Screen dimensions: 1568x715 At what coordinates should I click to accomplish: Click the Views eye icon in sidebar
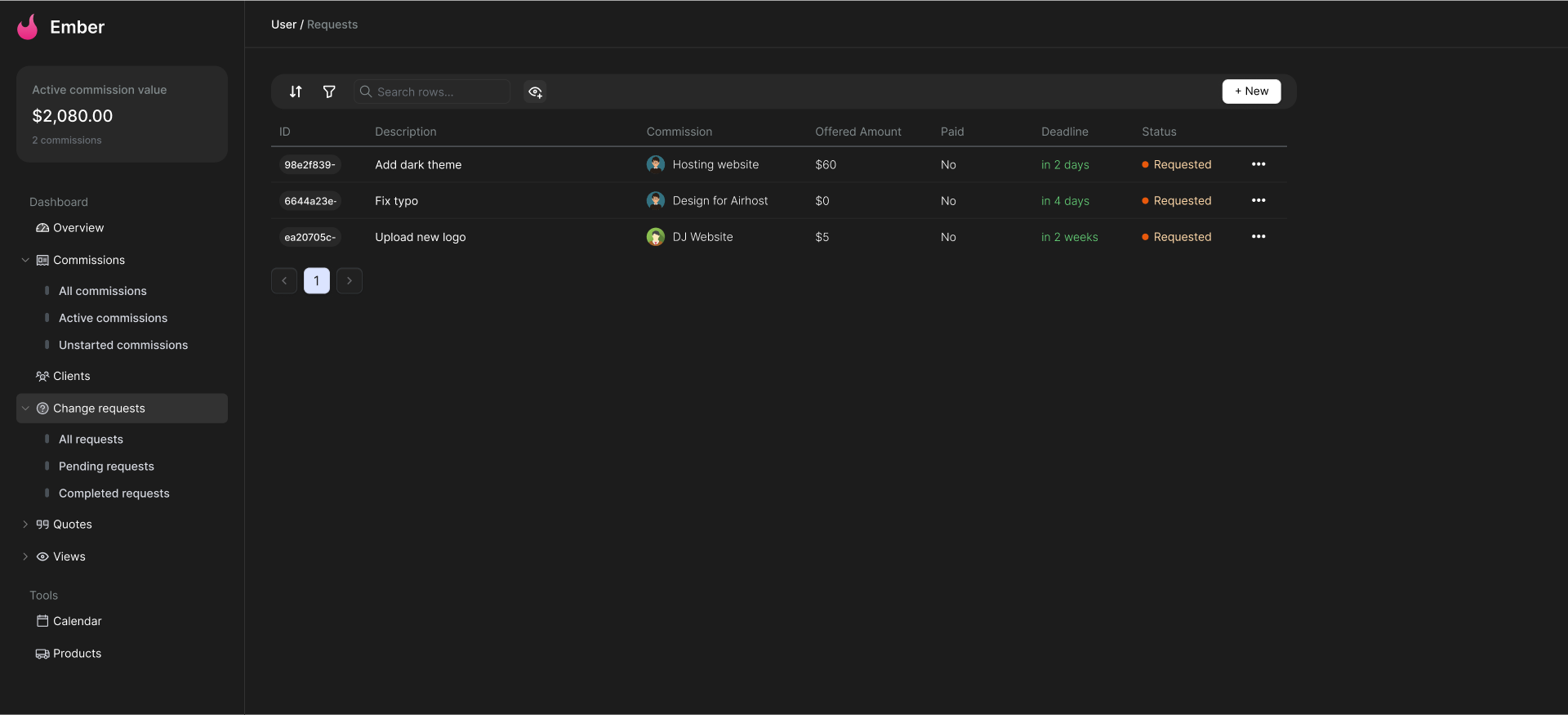click(x=42, y=556)
